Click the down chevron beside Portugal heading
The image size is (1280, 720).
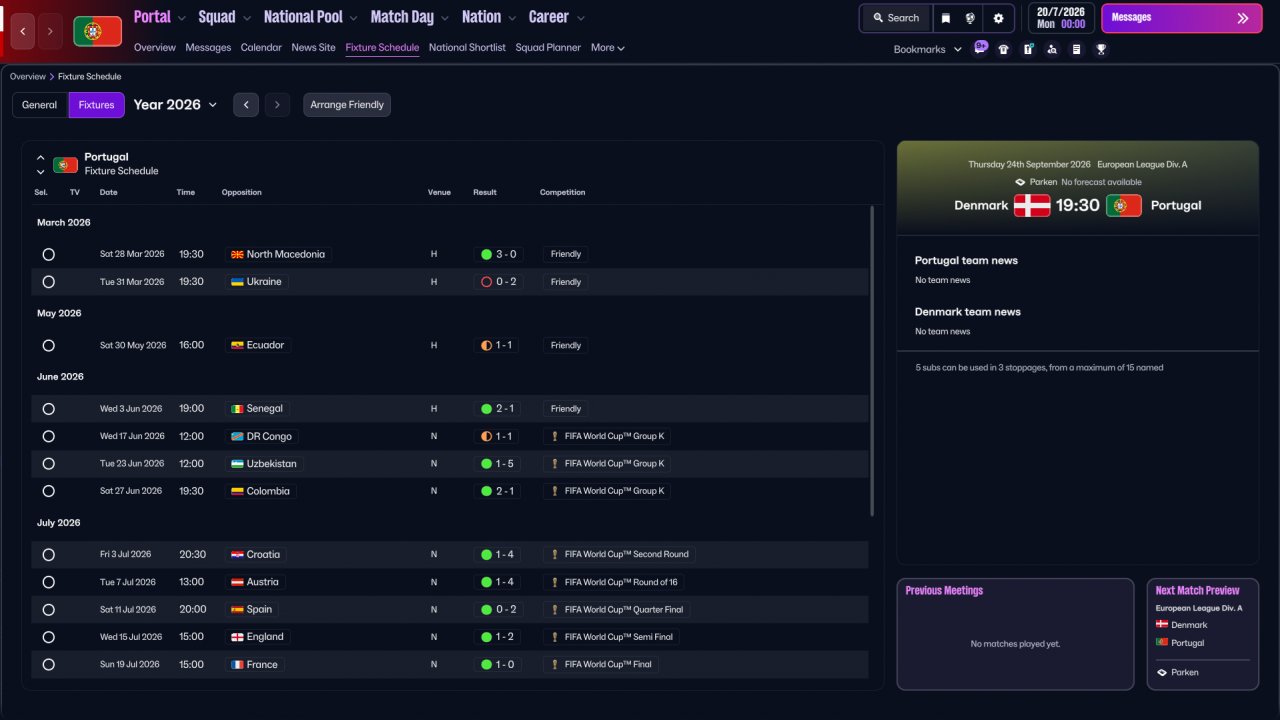coord(41,172)
